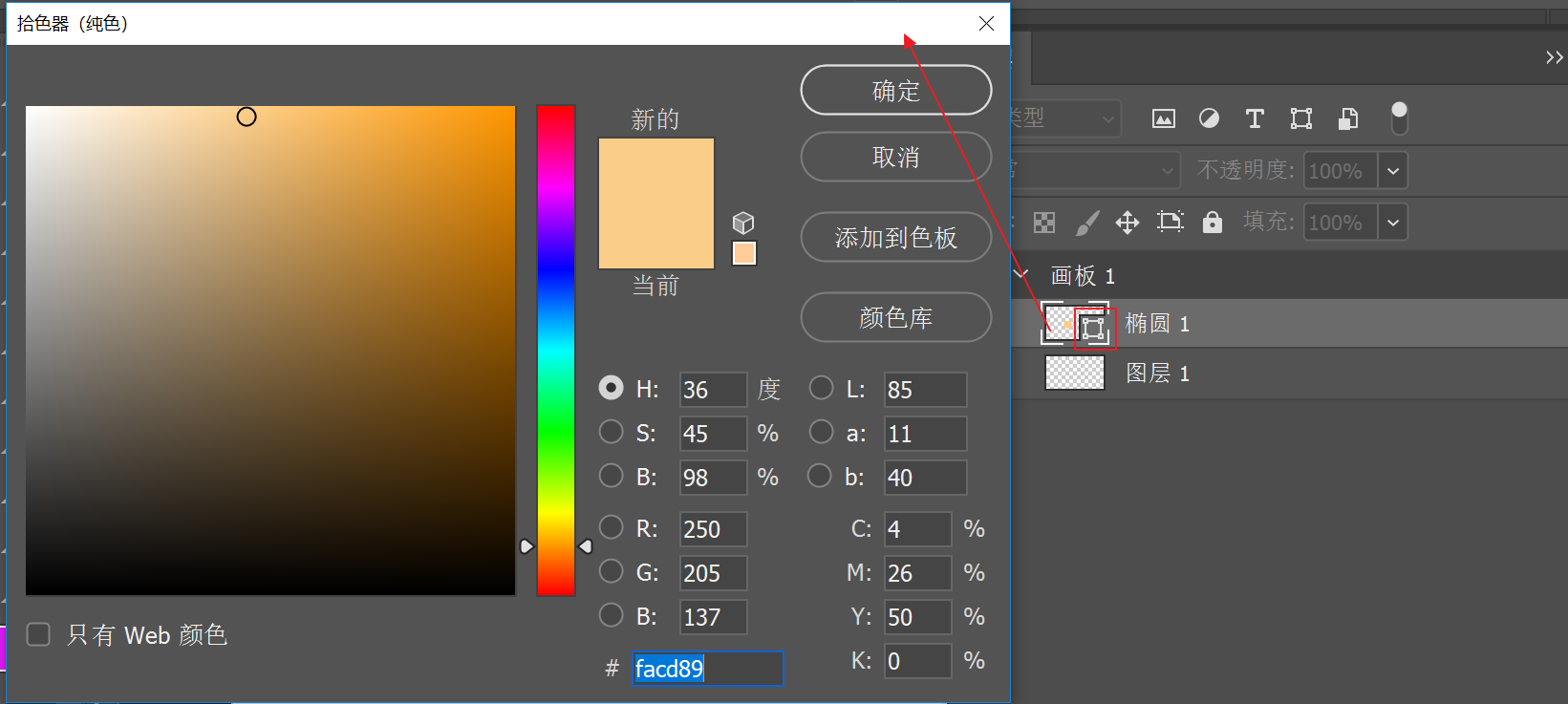Click the 画板 1 artboard name
1568x704 pixels.
click(x=1083, y=276)
